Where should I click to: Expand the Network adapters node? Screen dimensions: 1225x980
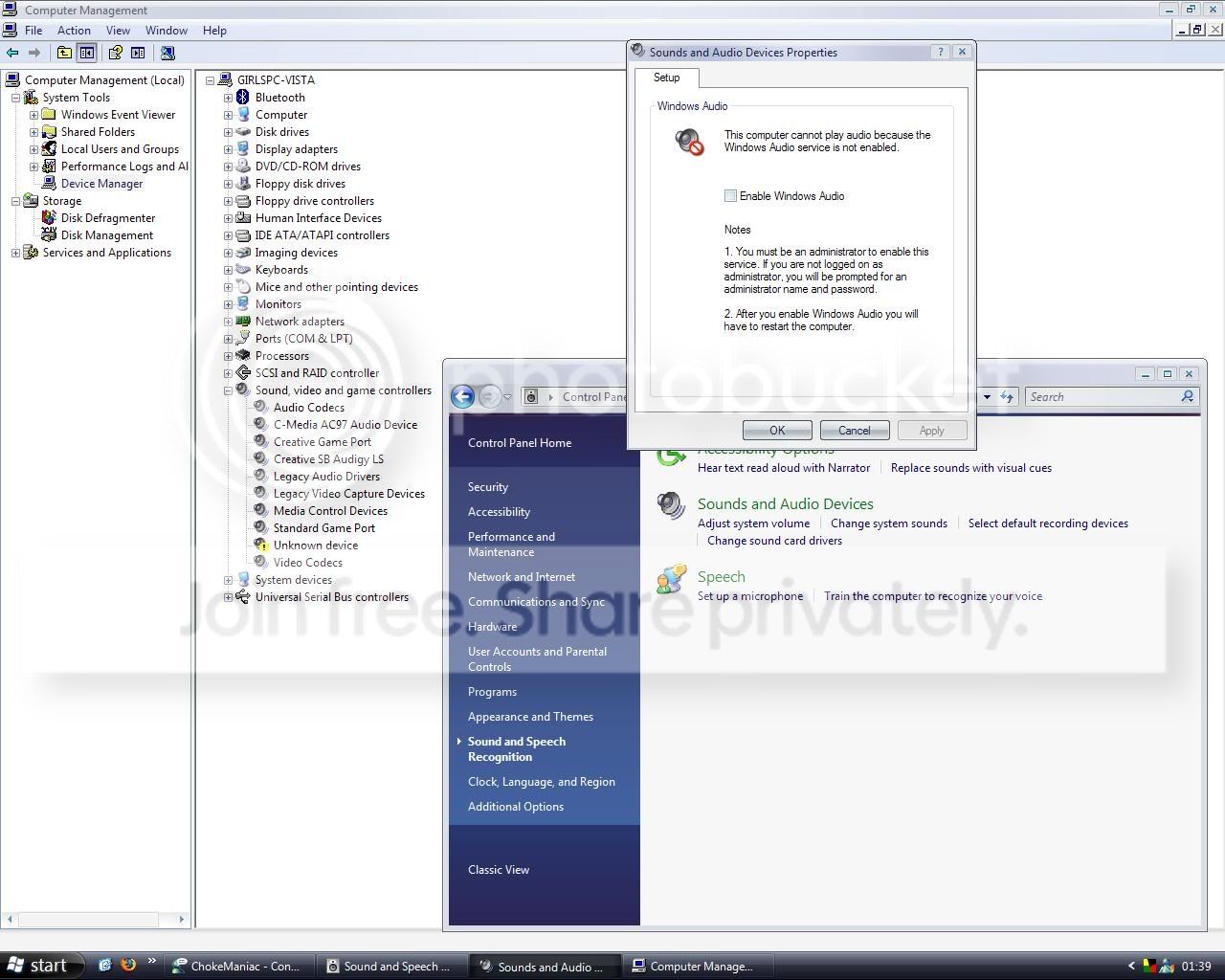(228, 322)
